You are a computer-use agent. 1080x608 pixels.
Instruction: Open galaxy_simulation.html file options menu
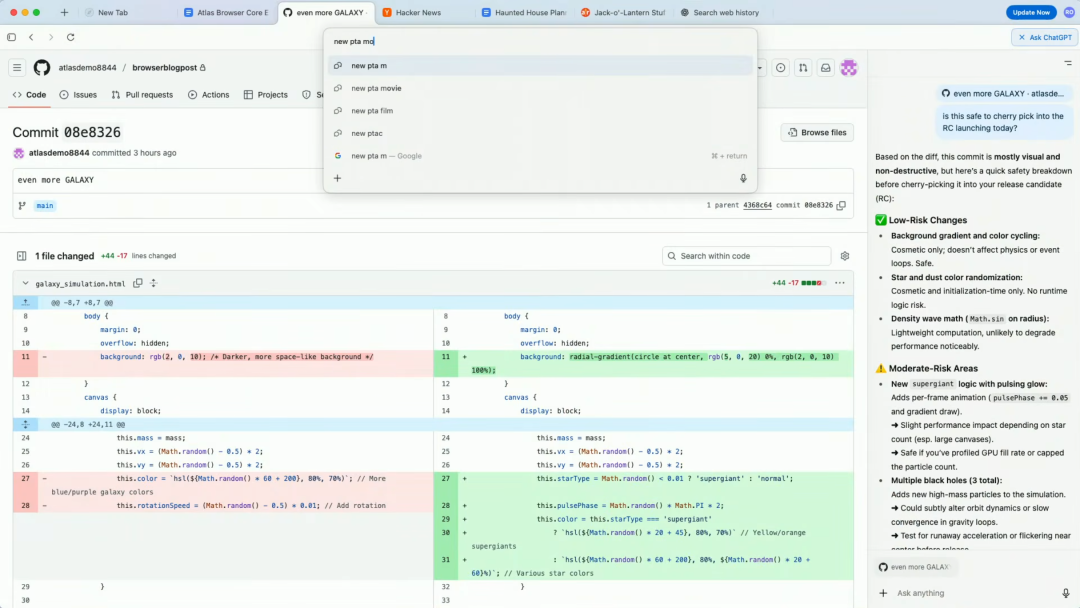pos(839,283)
